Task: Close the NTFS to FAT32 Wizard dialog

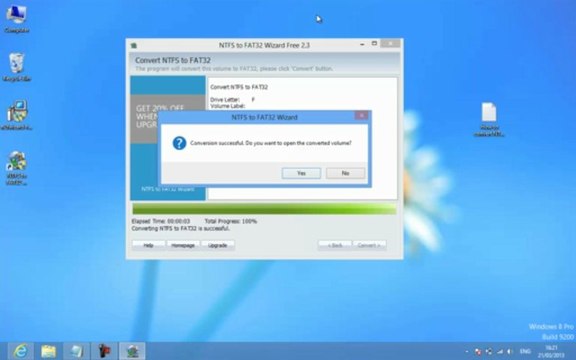Action: pyautogui.click(x=361, y=115)
